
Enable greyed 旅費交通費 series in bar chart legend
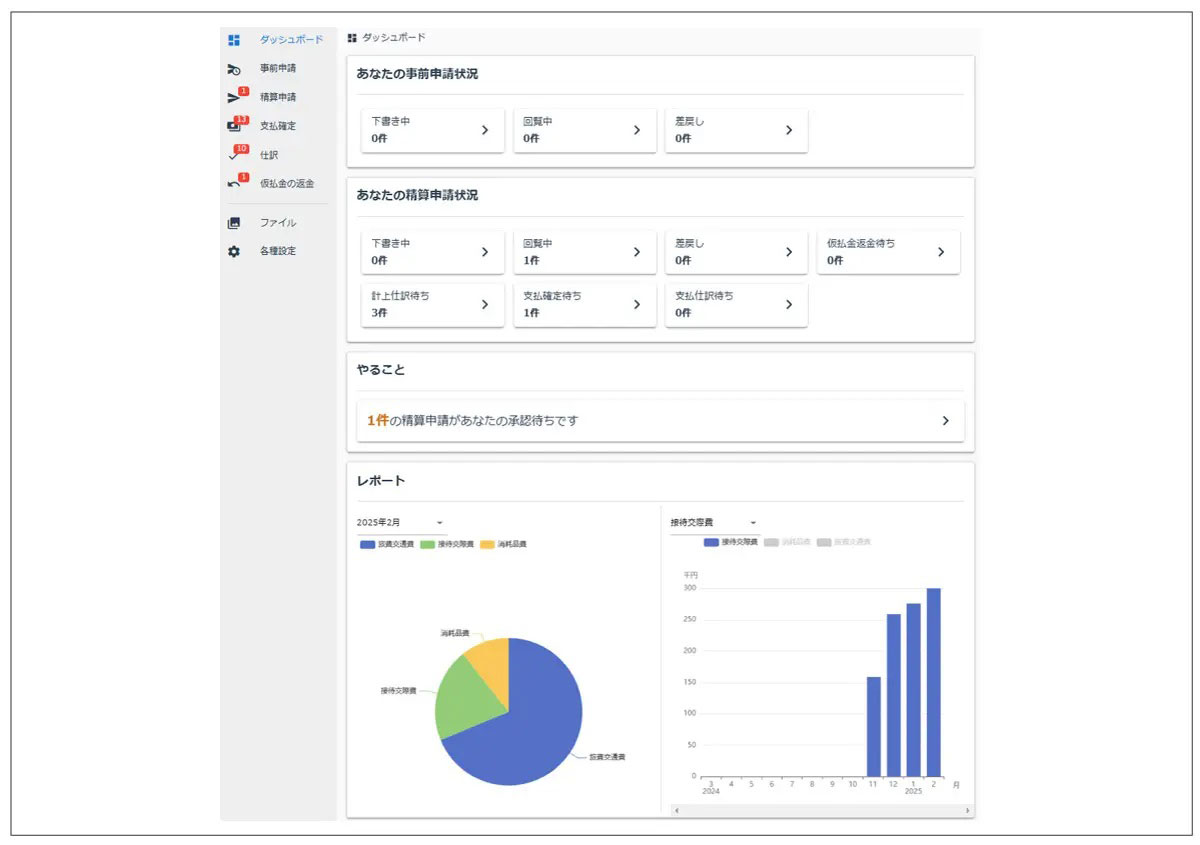[x=843, y=542]
